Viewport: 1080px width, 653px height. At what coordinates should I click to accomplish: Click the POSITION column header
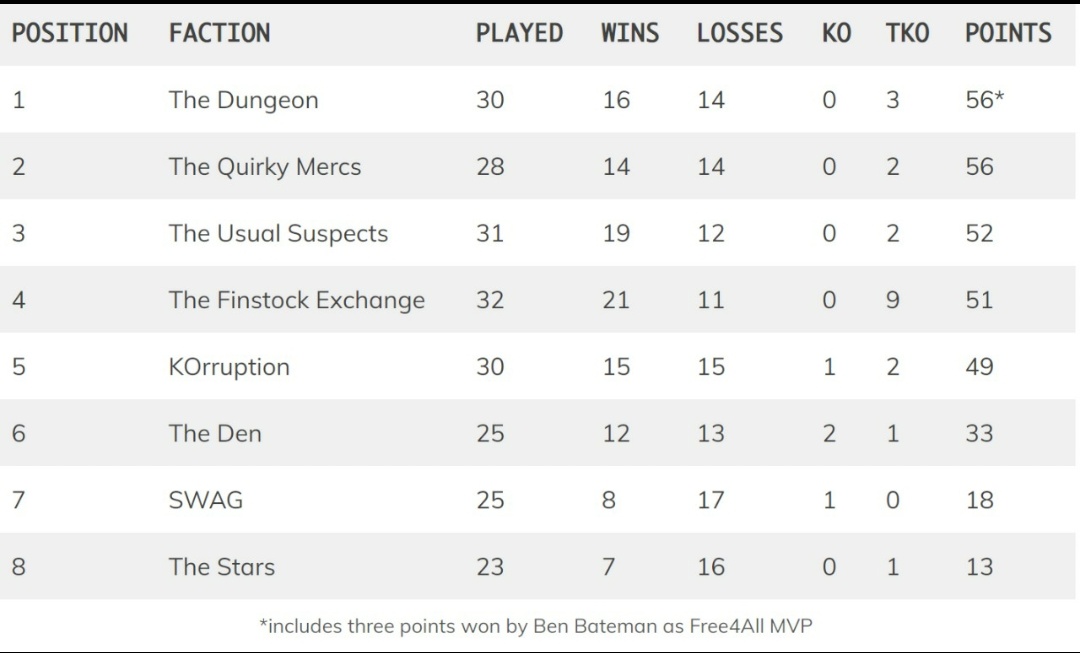[x=70, y=33]
